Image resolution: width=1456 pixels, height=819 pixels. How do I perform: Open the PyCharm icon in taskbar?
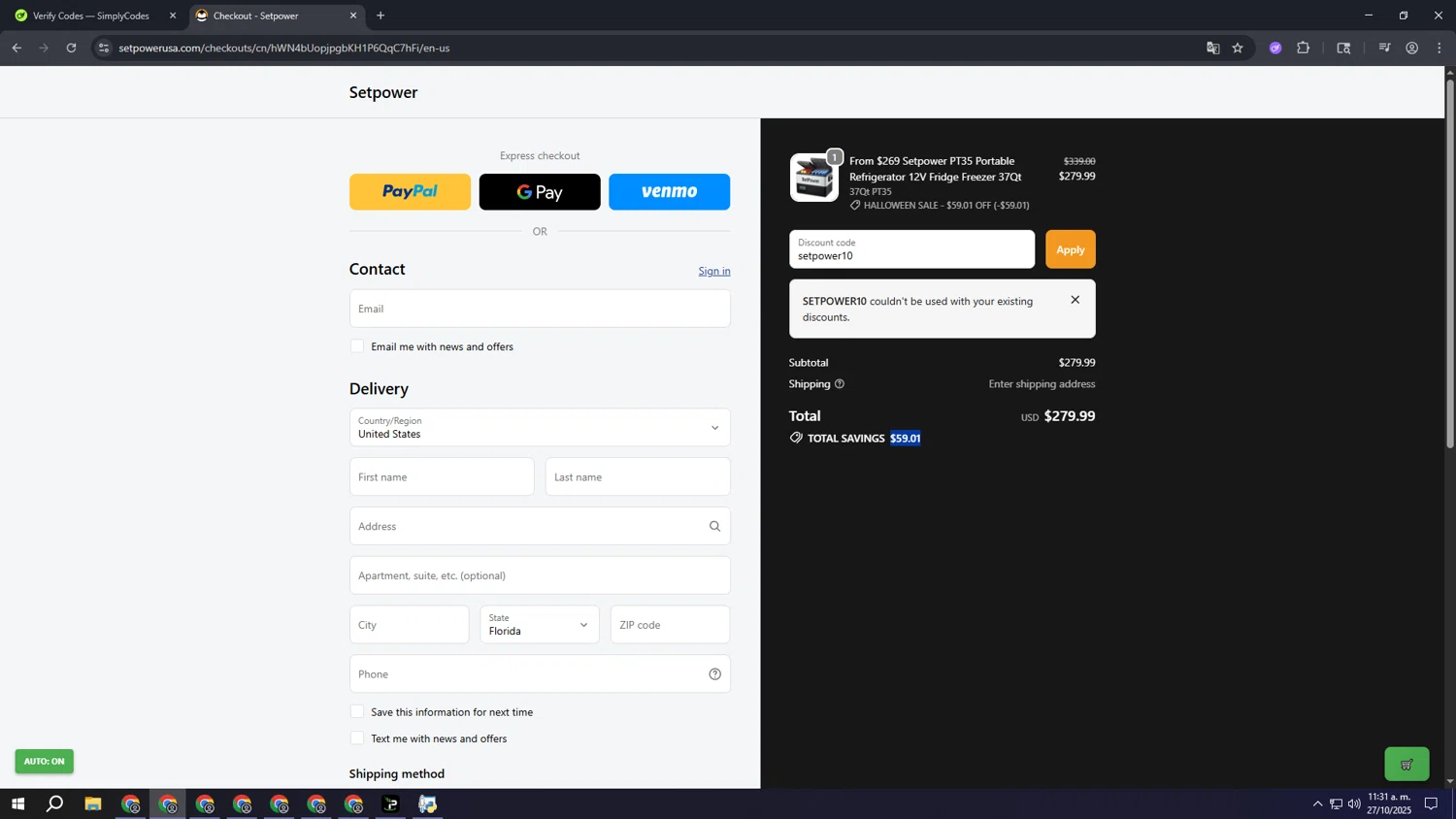390,804
